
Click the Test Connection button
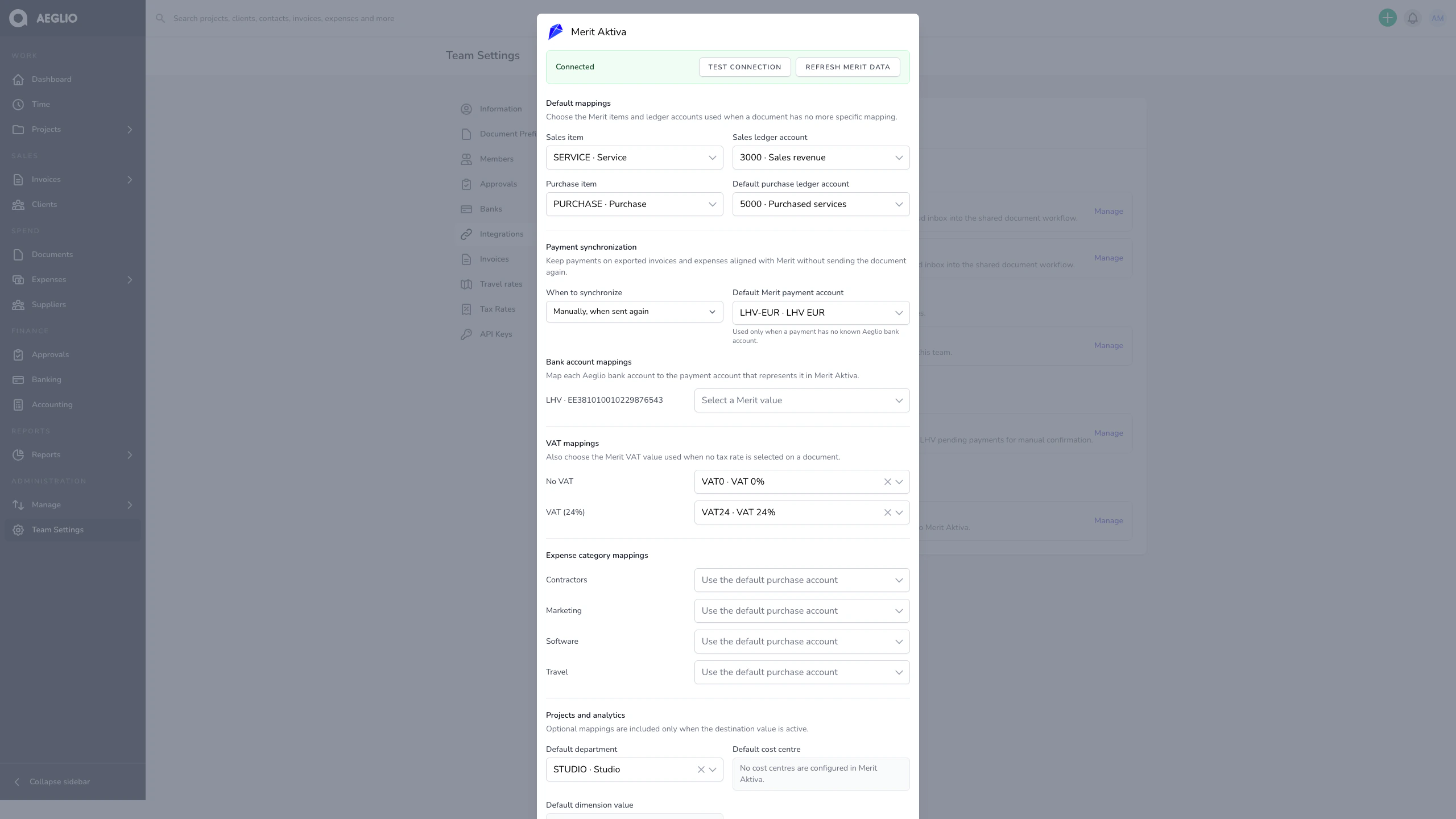[745, 67]
